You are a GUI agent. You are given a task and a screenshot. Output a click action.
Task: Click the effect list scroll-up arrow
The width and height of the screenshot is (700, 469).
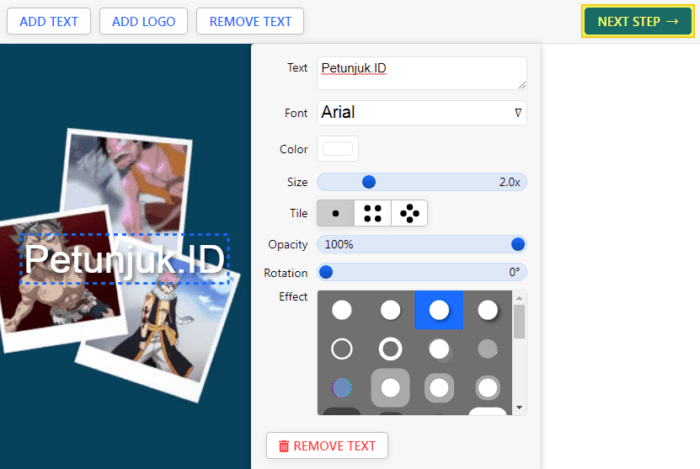coord(519,298)
